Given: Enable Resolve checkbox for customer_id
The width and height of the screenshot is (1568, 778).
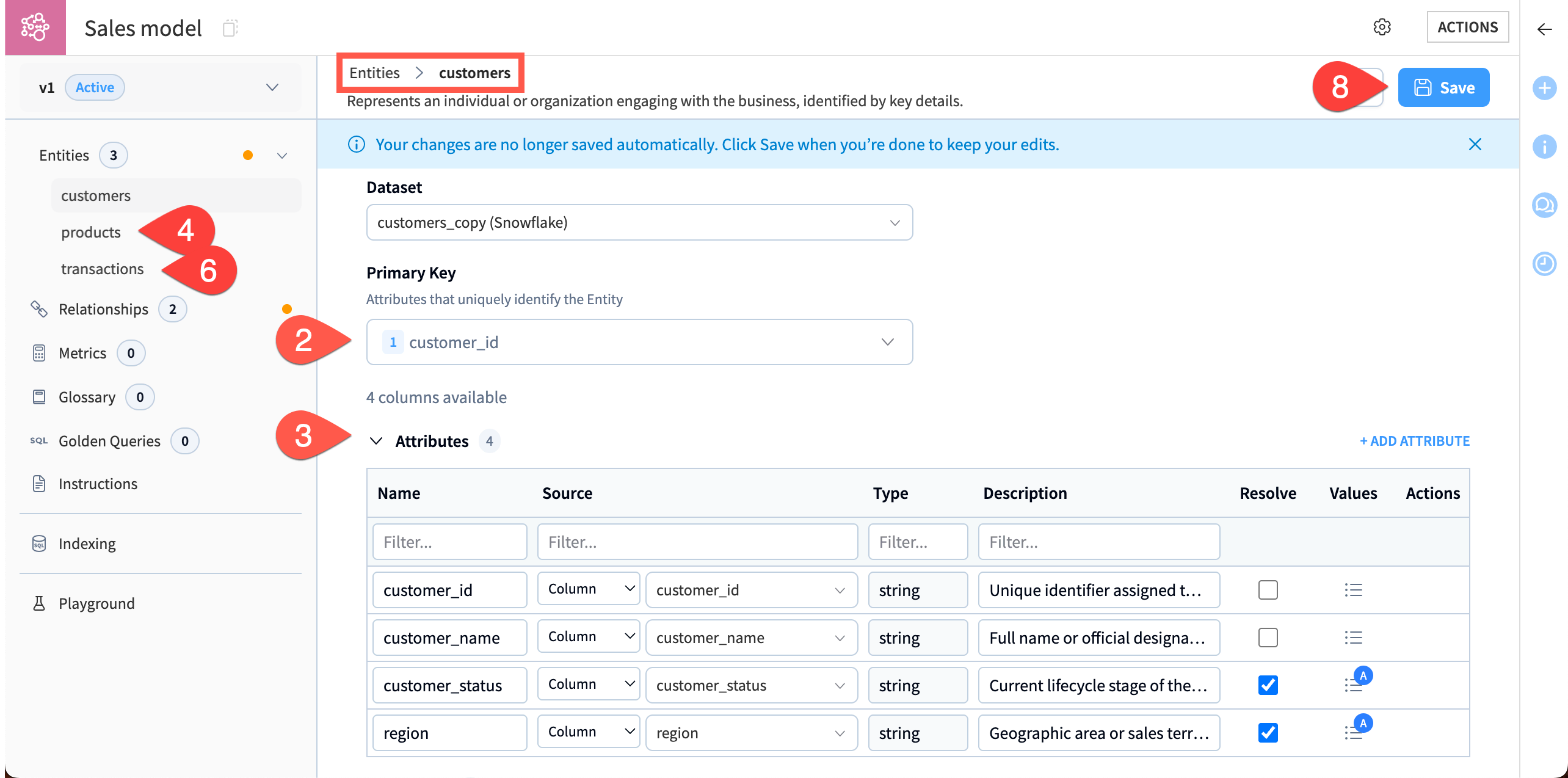Looking at the screenshot, I should (1268, 590).
